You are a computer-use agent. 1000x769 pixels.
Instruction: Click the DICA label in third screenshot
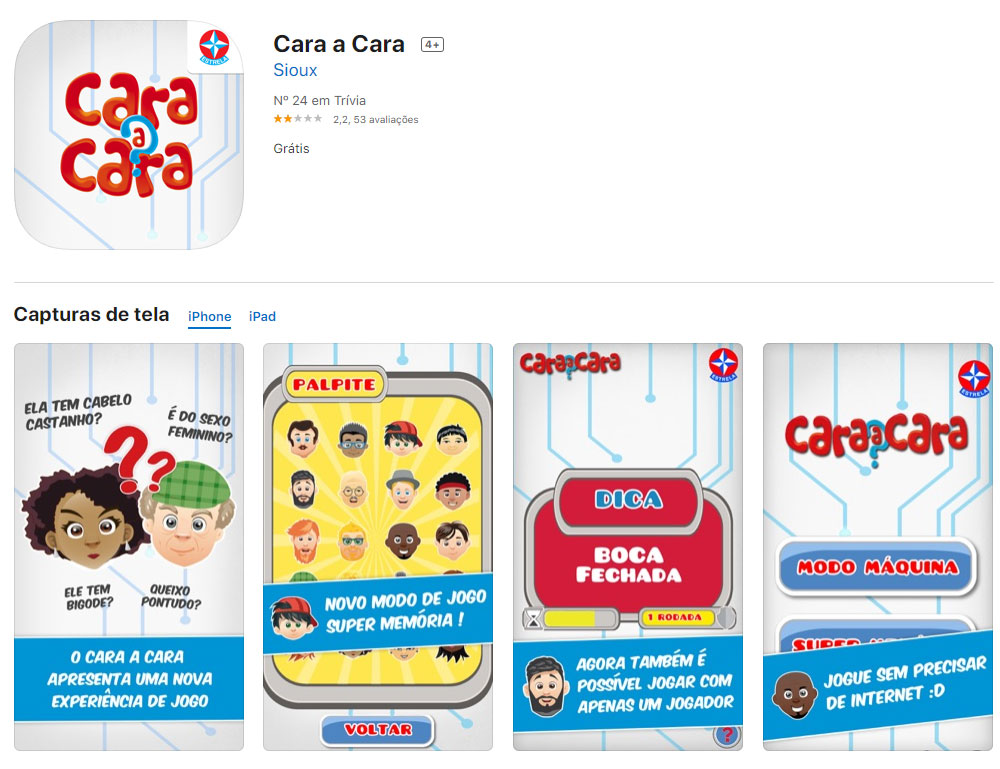[628, 499]
